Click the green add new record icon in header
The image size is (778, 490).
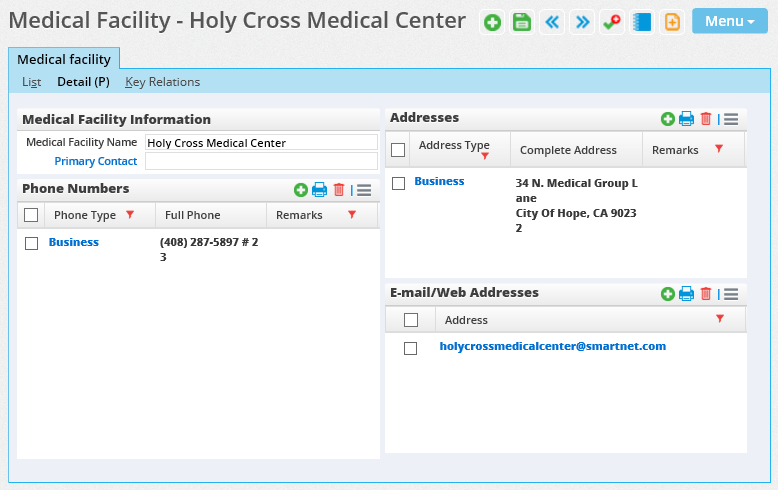pos(492,22)
